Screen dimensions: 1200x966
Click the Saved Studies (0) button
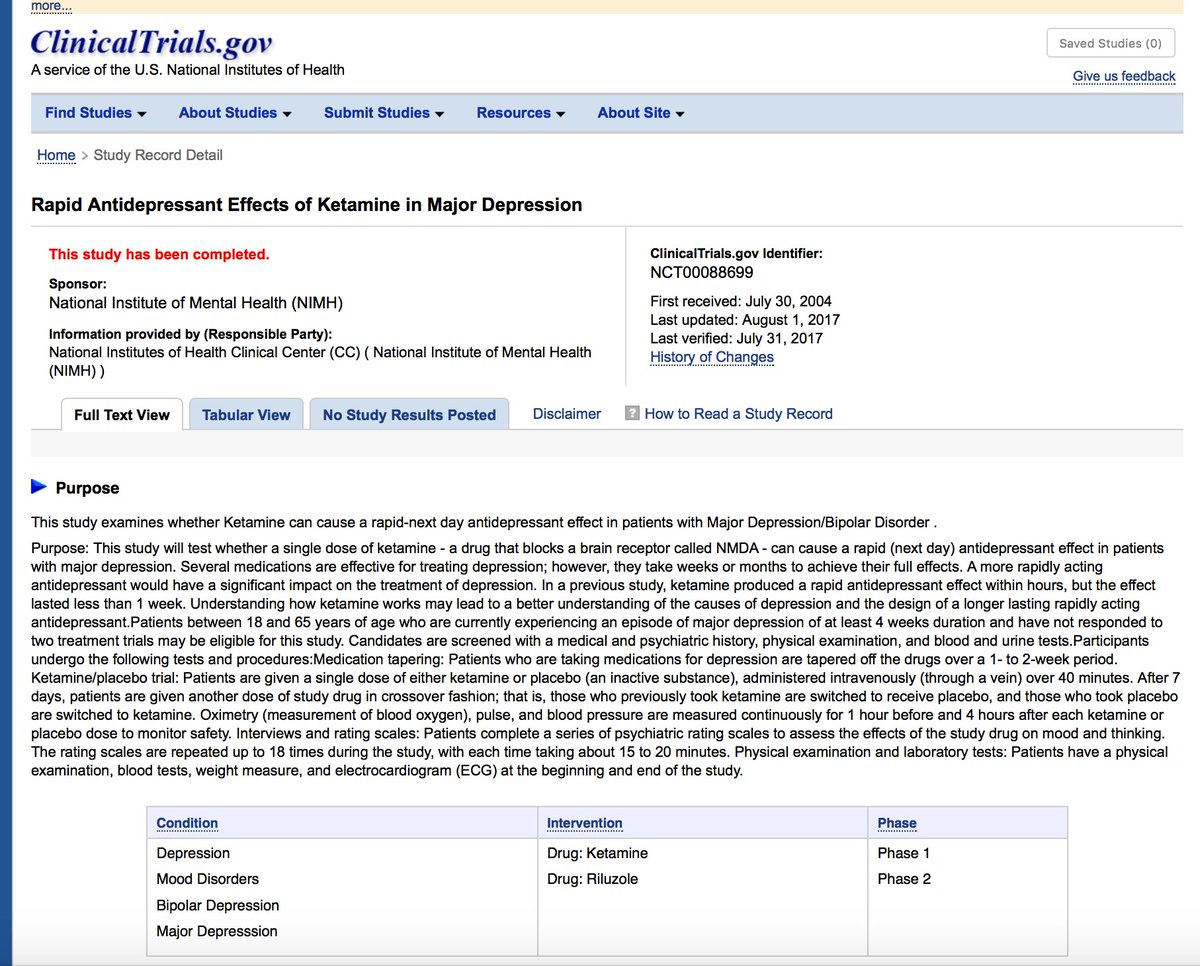1110,44
